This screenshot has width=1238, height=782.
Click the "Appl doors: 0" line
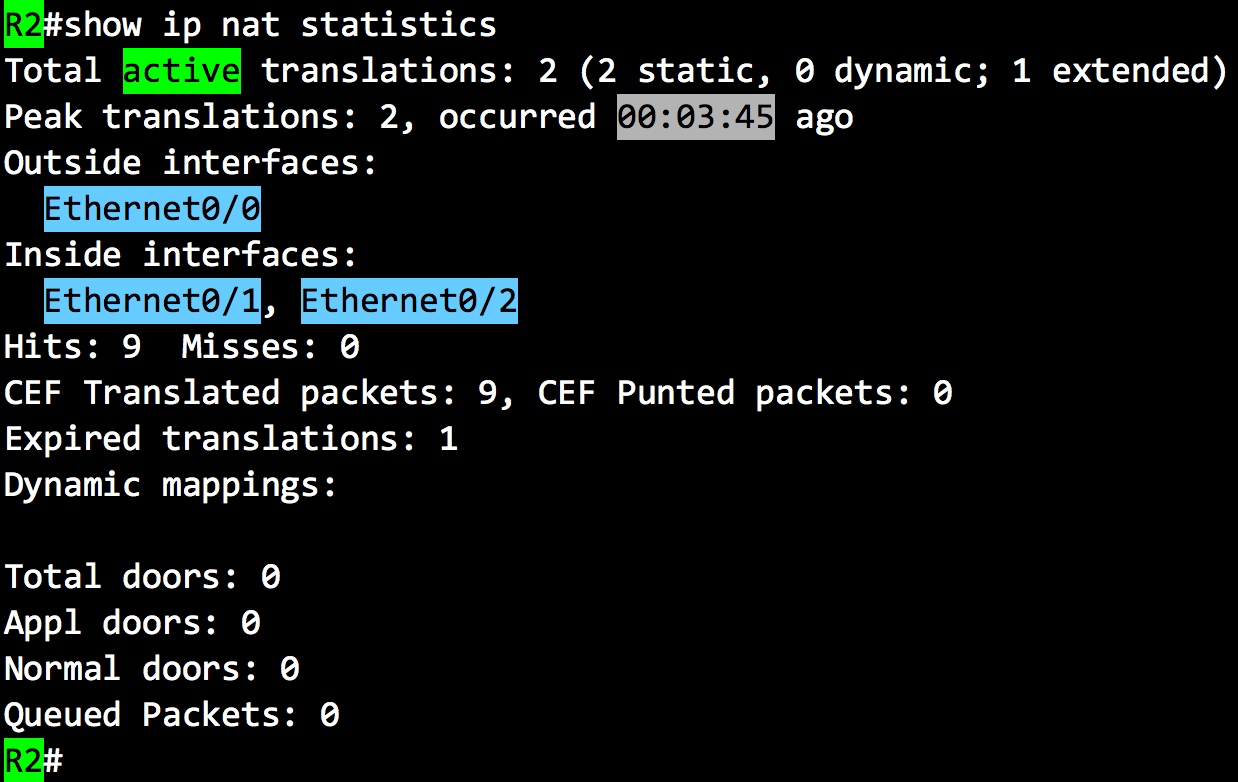[x=132, y=623]
